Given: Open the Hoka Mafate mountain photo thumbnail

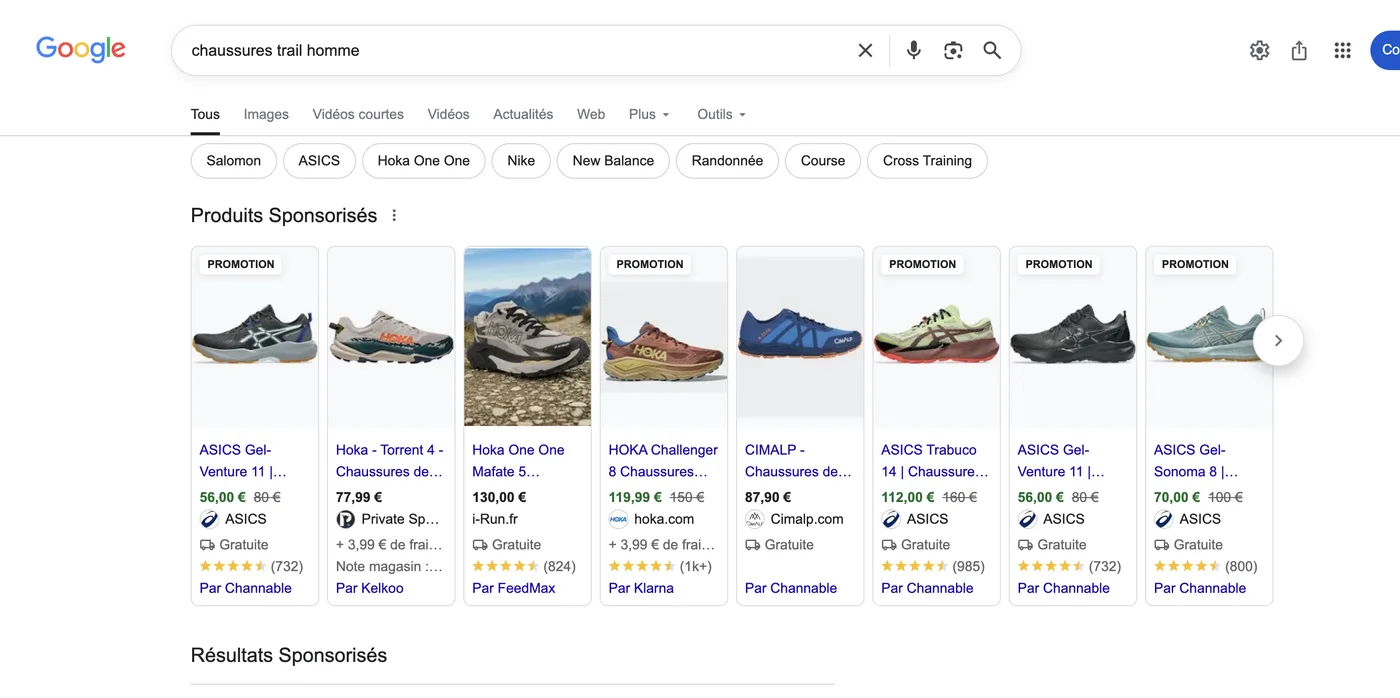Looking at the screenshot, I should click(528, 337).
